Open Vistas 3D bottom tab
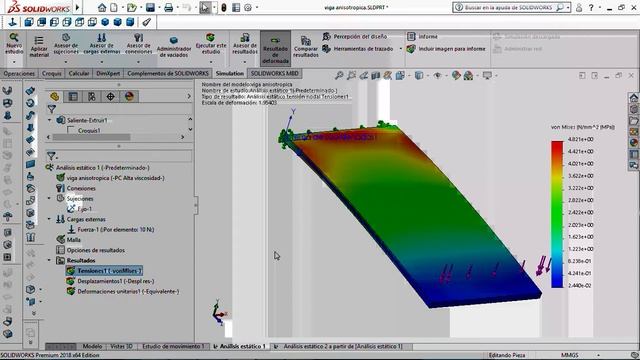 (122, 346)
